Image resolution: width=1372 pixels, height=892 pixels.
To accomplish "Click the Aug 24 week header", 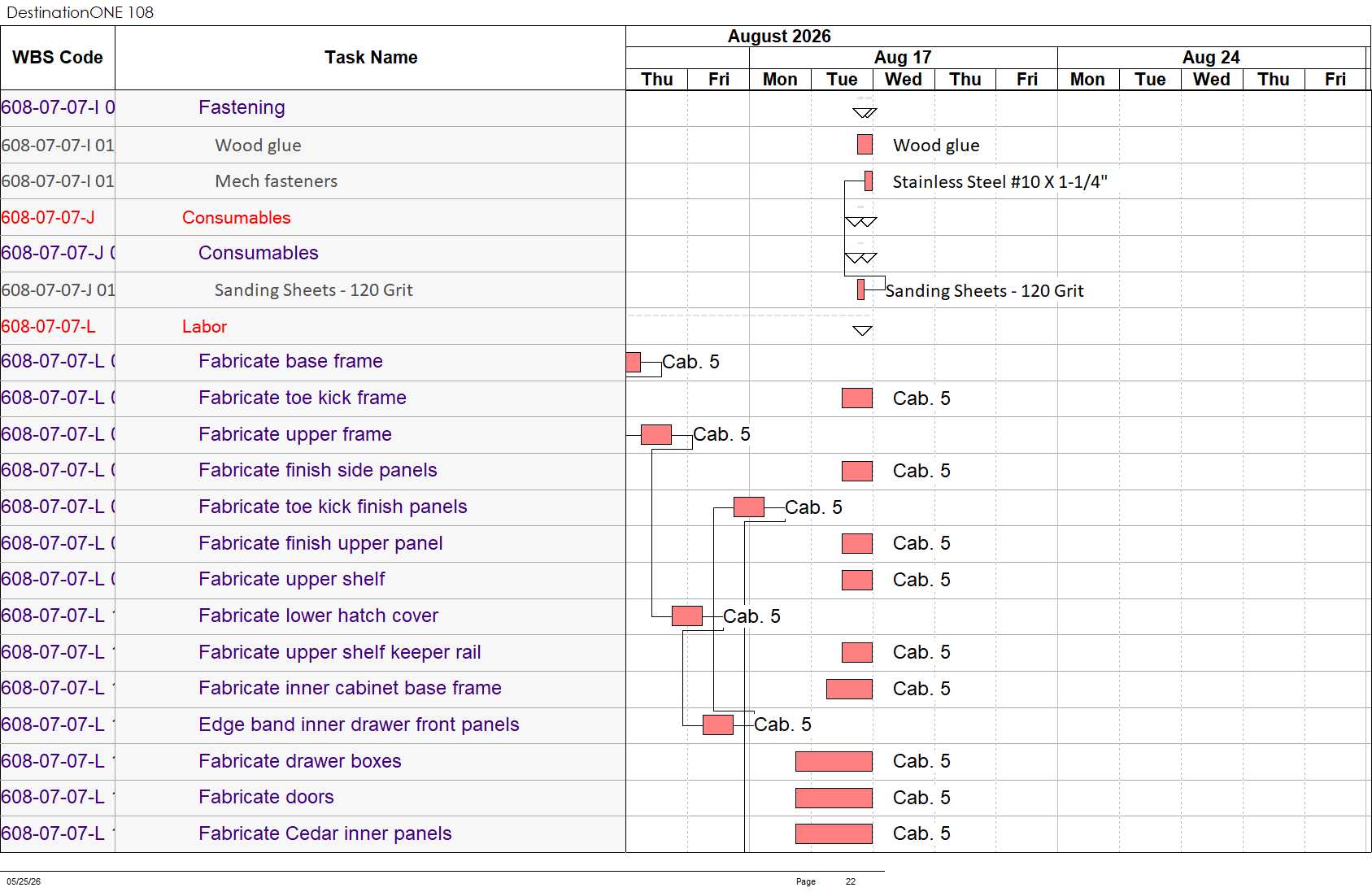I will tap(1211, 57).
